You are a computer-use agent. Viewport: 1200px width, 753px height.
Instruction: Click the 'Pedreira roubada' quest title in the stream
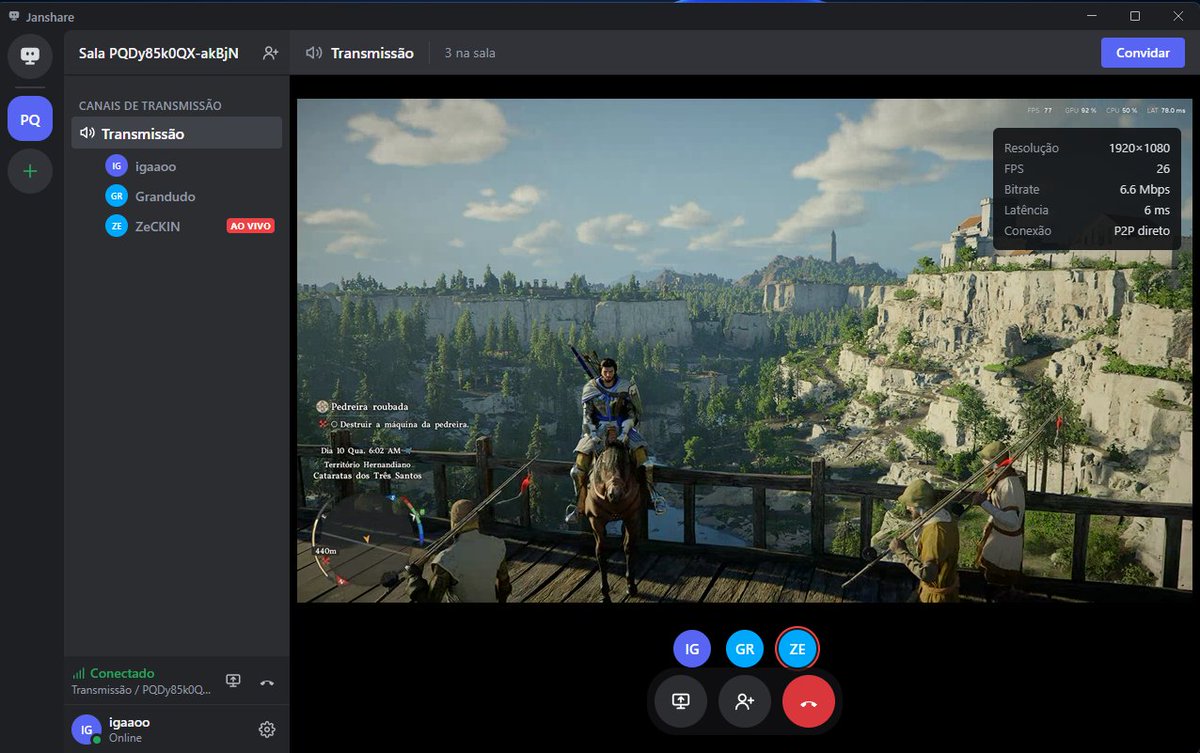coord(369,407)
